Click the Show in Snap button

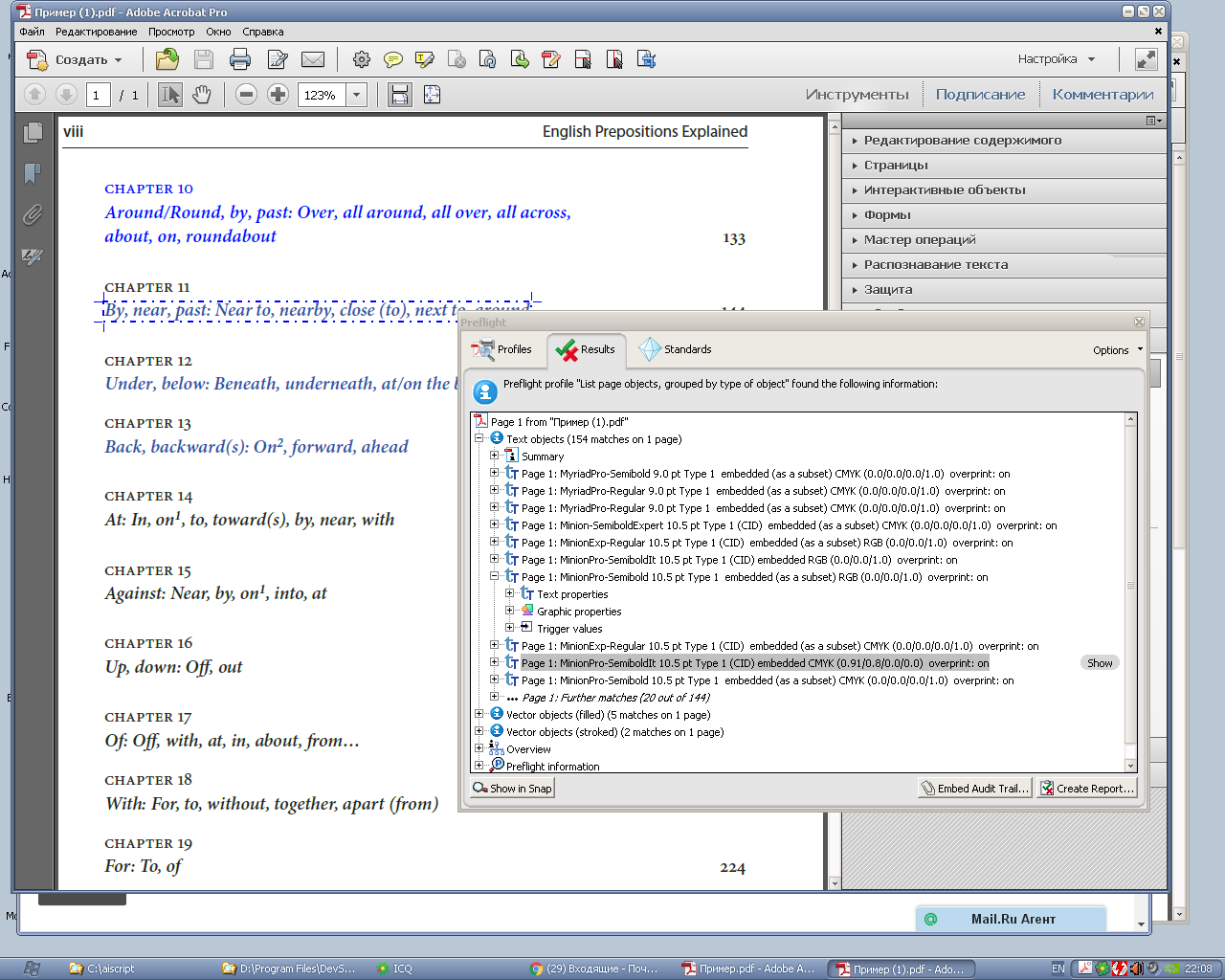point(512,789)
